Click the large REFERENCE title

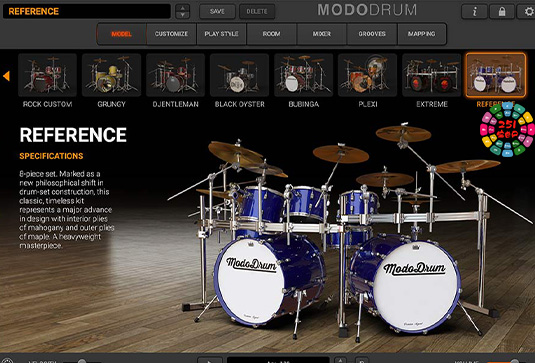point(73,135)
